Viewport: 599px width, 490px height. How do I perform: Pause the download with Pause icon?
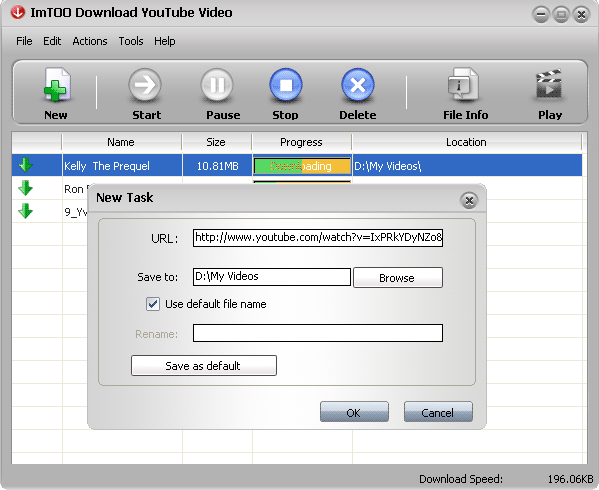tap(217, 85)
